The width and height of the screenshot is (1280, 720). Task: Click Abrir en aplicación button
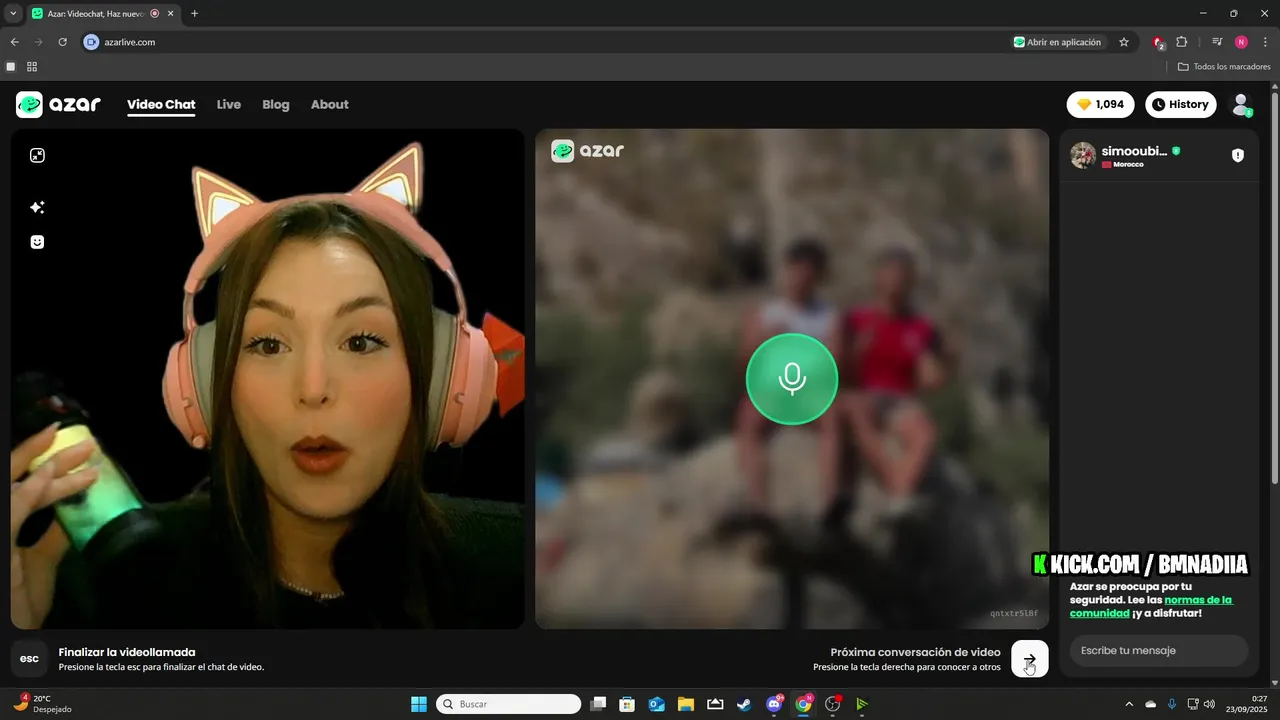click(x=1057, y=42)
